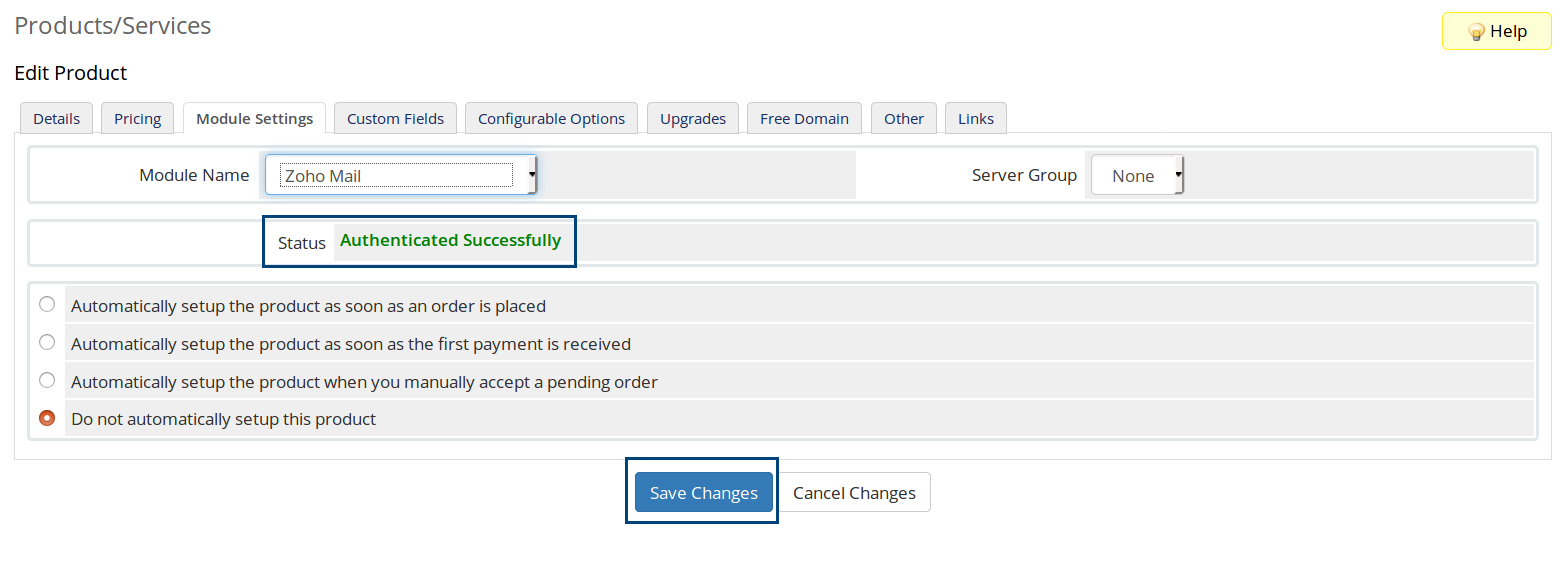This screenshot has height=565, width=1565.
Task: Open the Server Group dropdown
Action: click(1137, 175)
